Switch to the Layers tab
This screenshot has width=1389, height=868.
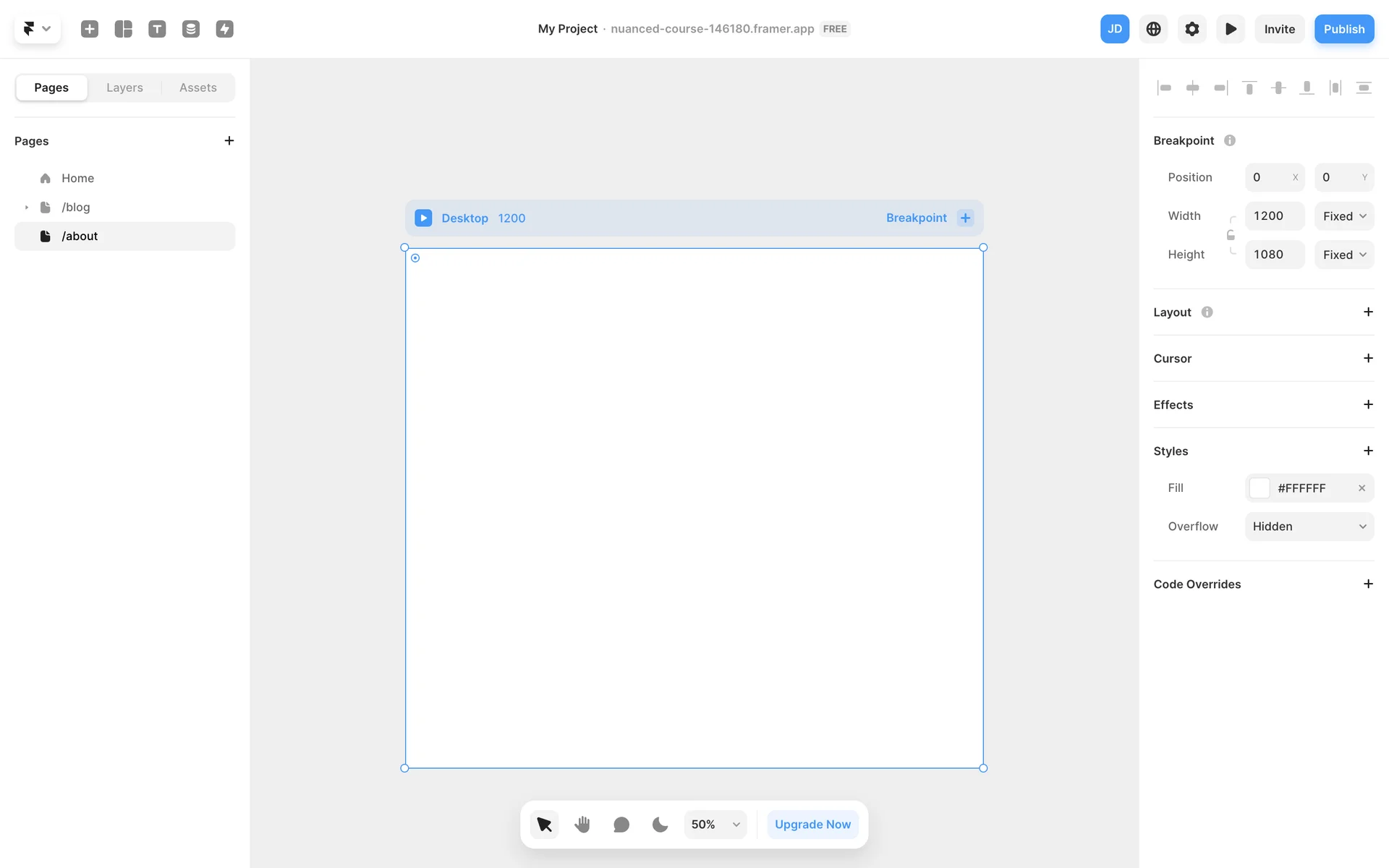[x=124, y=88]
